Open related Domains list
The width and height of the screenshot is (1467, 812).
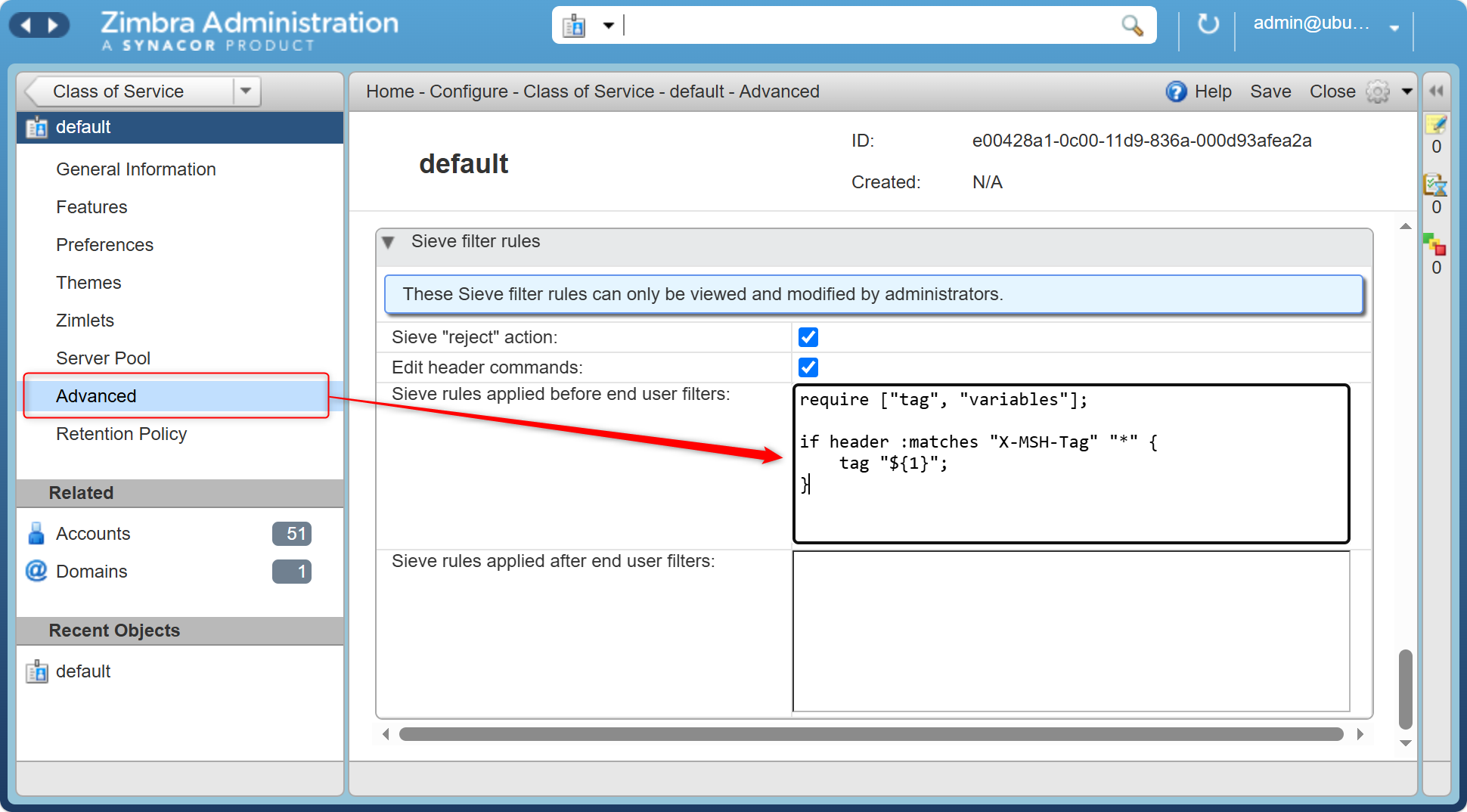click(91, 572)
